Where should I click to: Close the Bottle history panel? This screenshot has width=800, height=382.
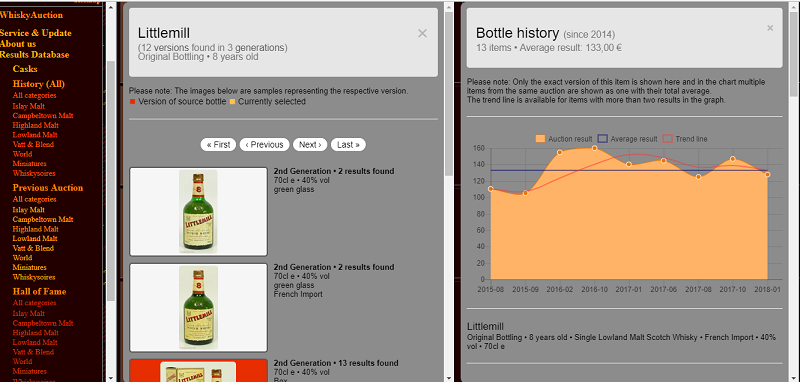pyautogui.click(x=770, y=28)
